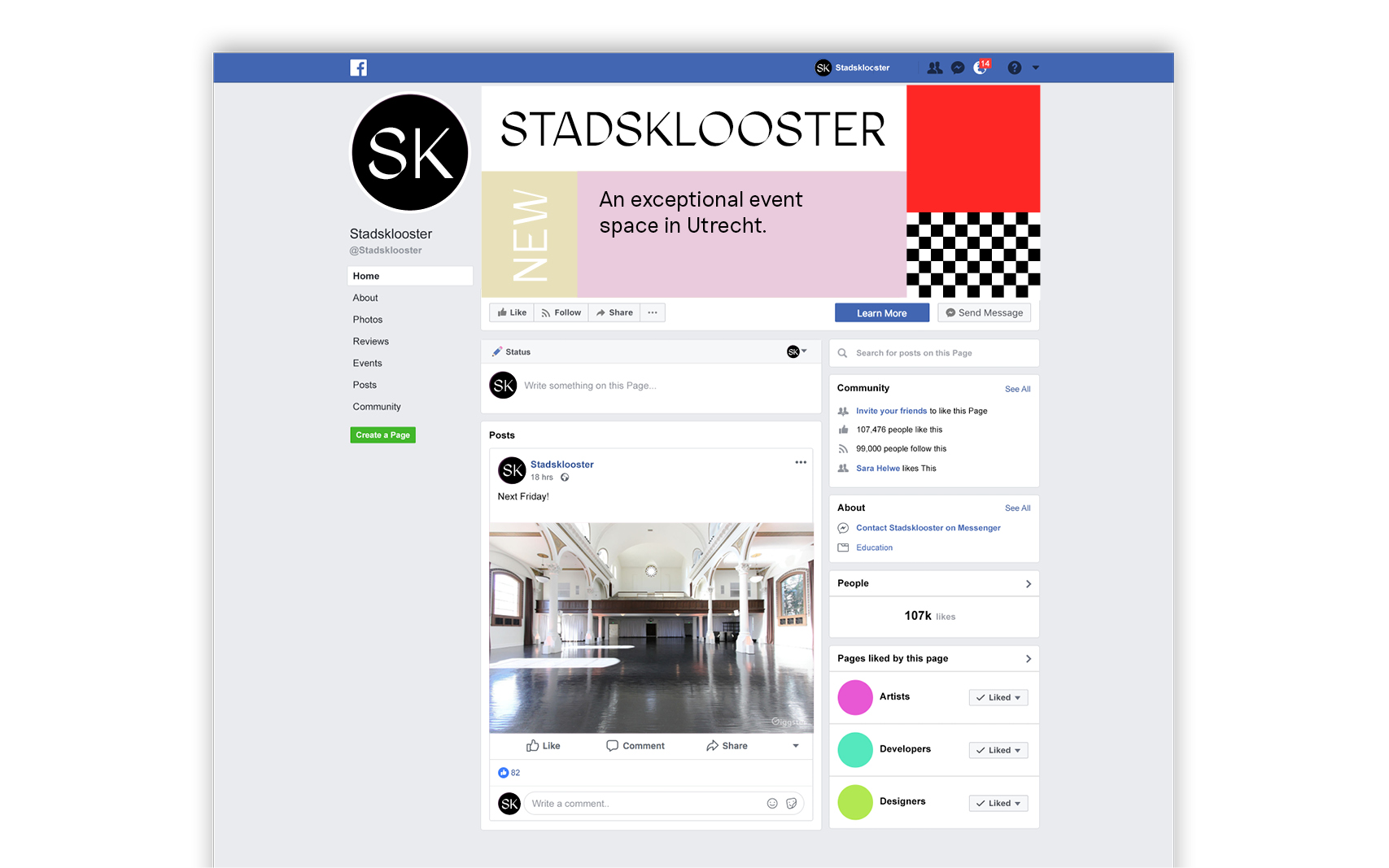Toggle Liked state for Developers page
This screenshot has width=1389, height=868.
pos(998,750)
